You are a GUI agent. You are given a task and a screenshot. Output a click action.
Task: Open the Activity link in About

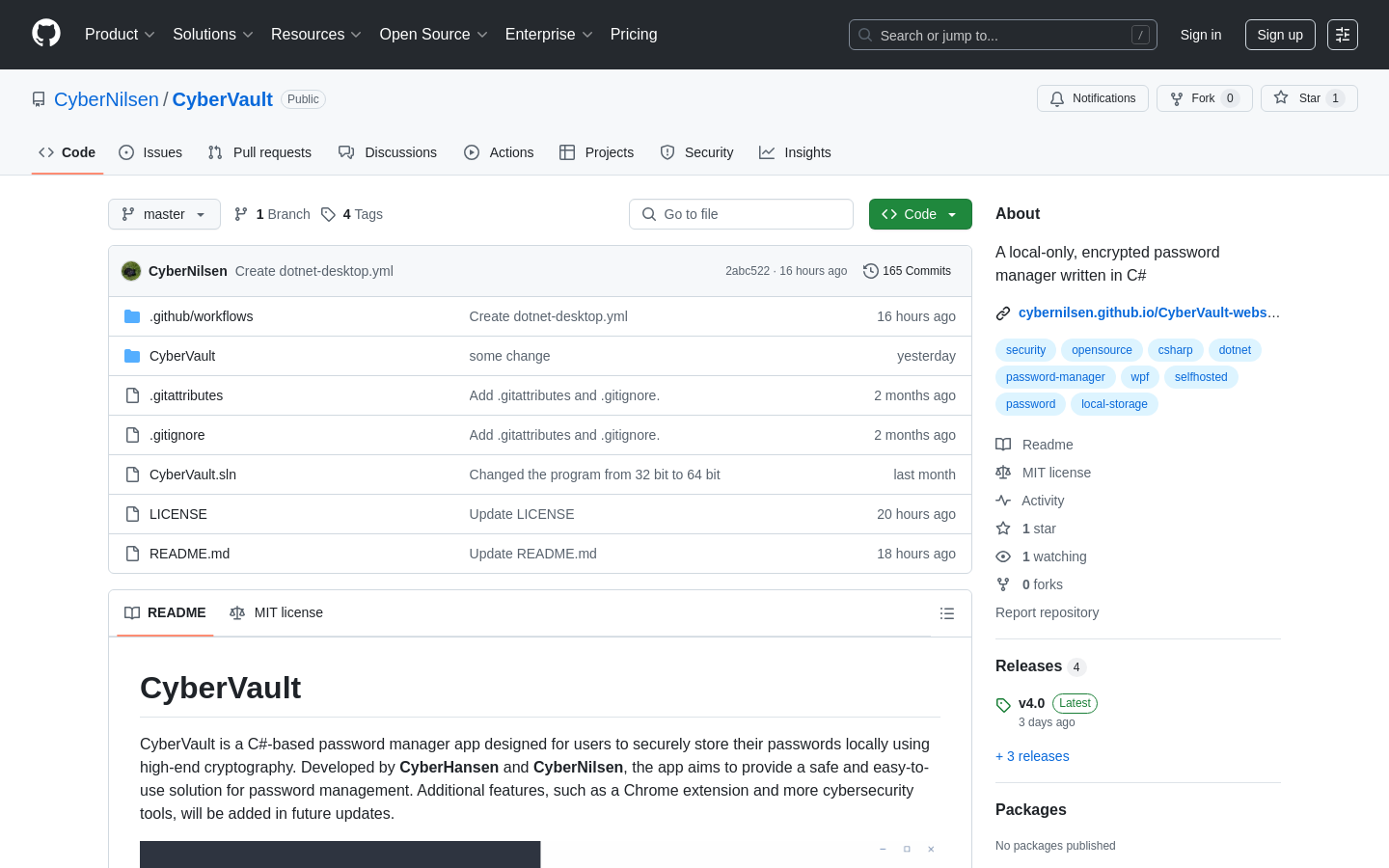(x=1030, y=501)
